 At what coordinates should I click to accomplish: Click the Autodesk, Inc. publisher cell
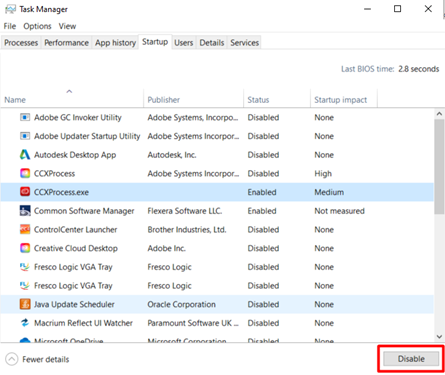[172, 155]
